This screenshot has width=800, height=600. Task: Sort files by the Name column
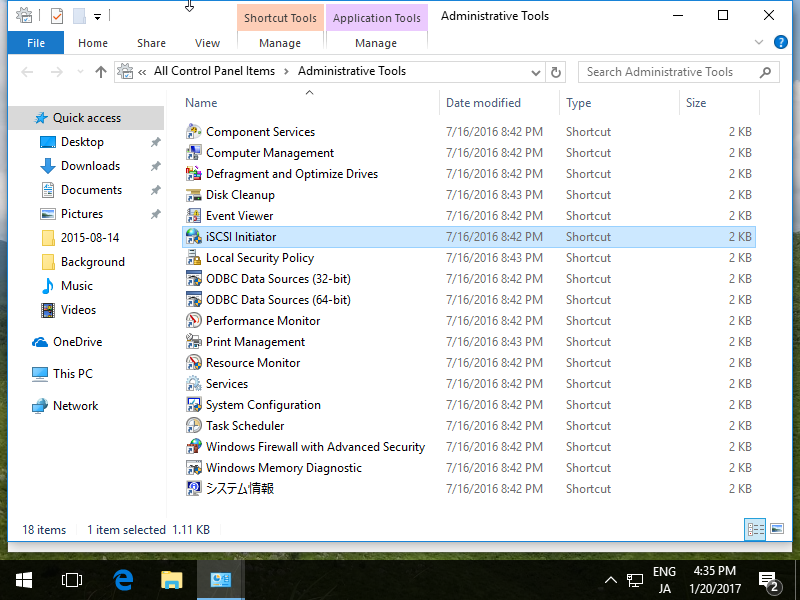tap(201, 103)
